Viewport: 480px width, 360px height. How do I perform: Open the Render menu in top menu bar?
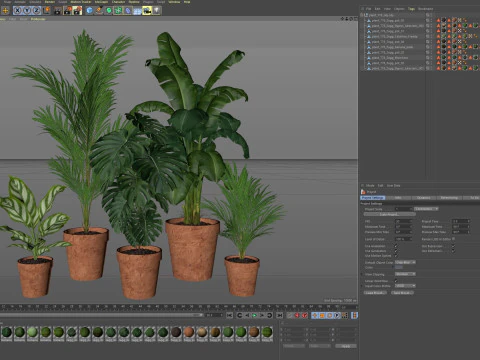coord(50,2)
